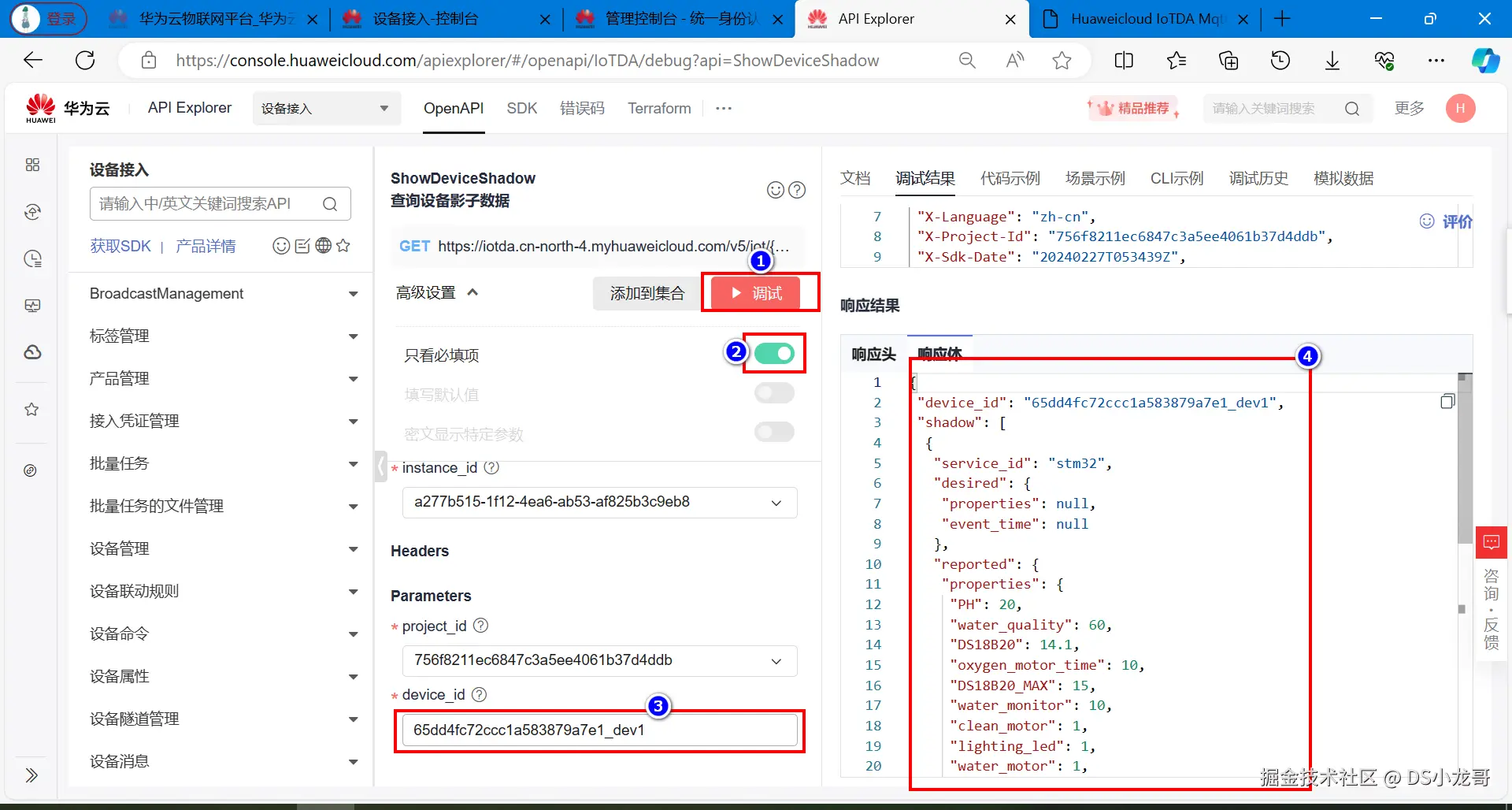The width and height of the screenshot is (1512, 810).
Task: Open the browser collections icon
Action: 1228,61
